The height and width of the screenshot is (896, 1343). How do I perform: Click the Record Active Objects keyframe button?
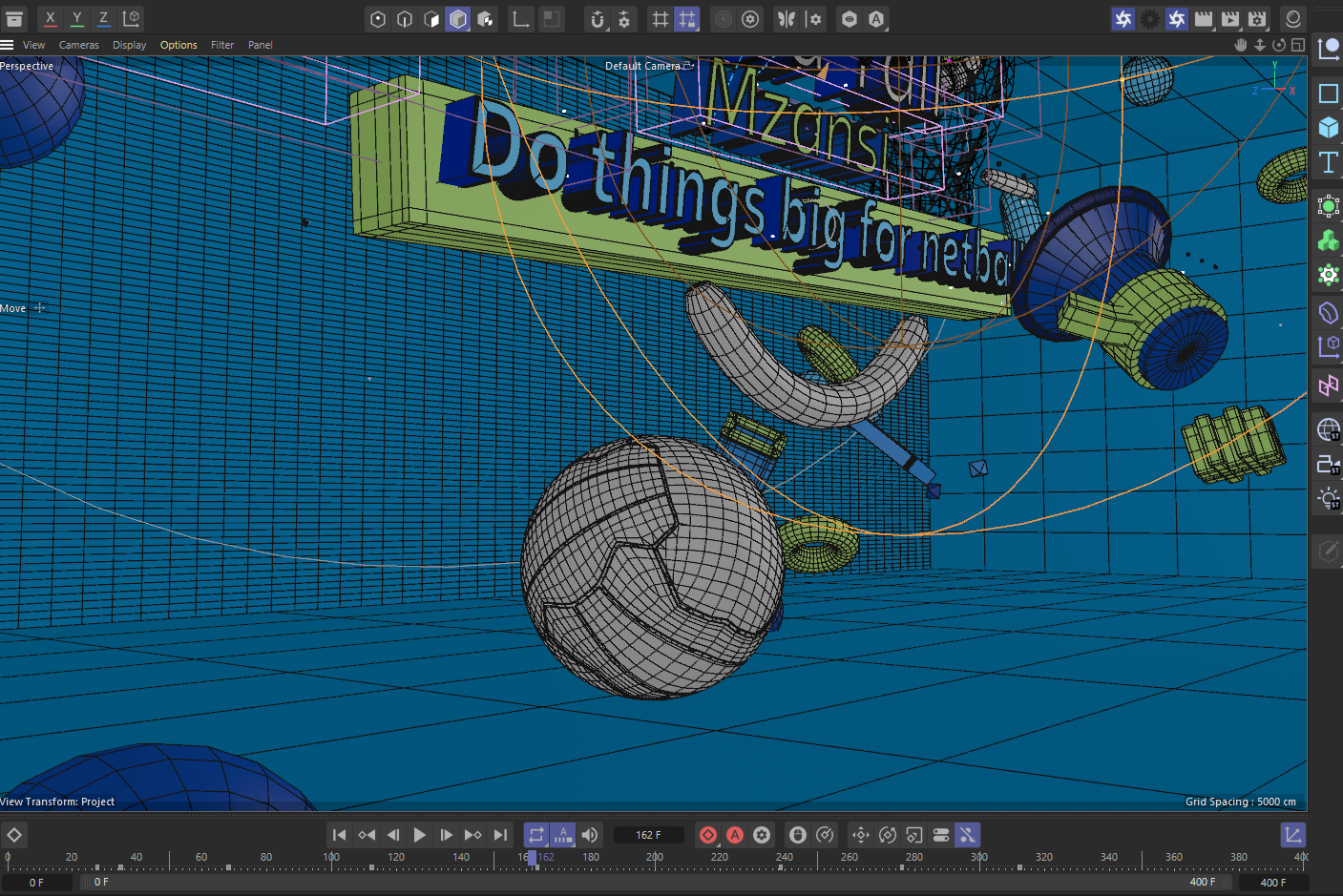coord(708,835)
